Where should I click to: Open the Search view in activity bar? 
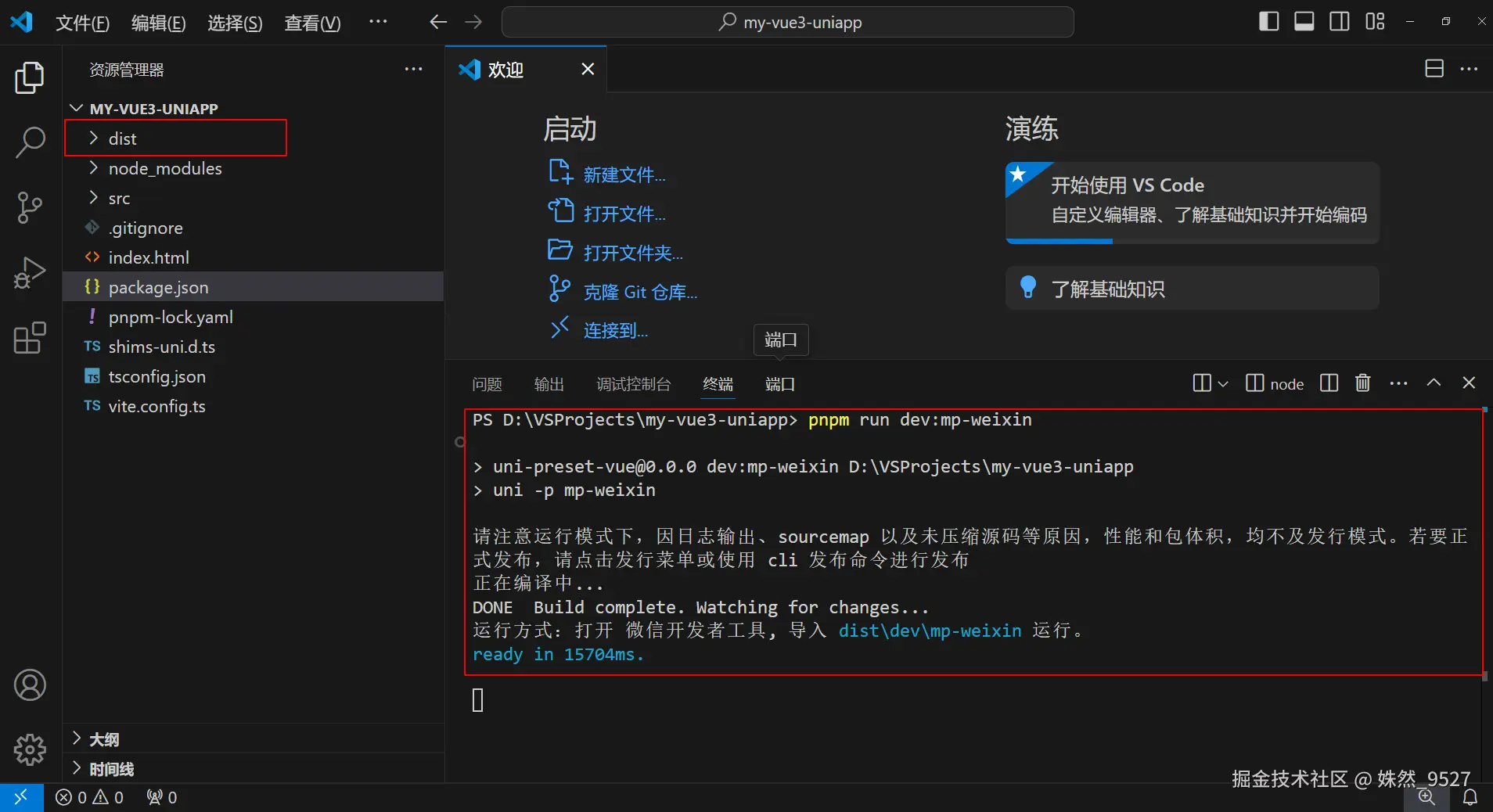[x=30, y=142]
